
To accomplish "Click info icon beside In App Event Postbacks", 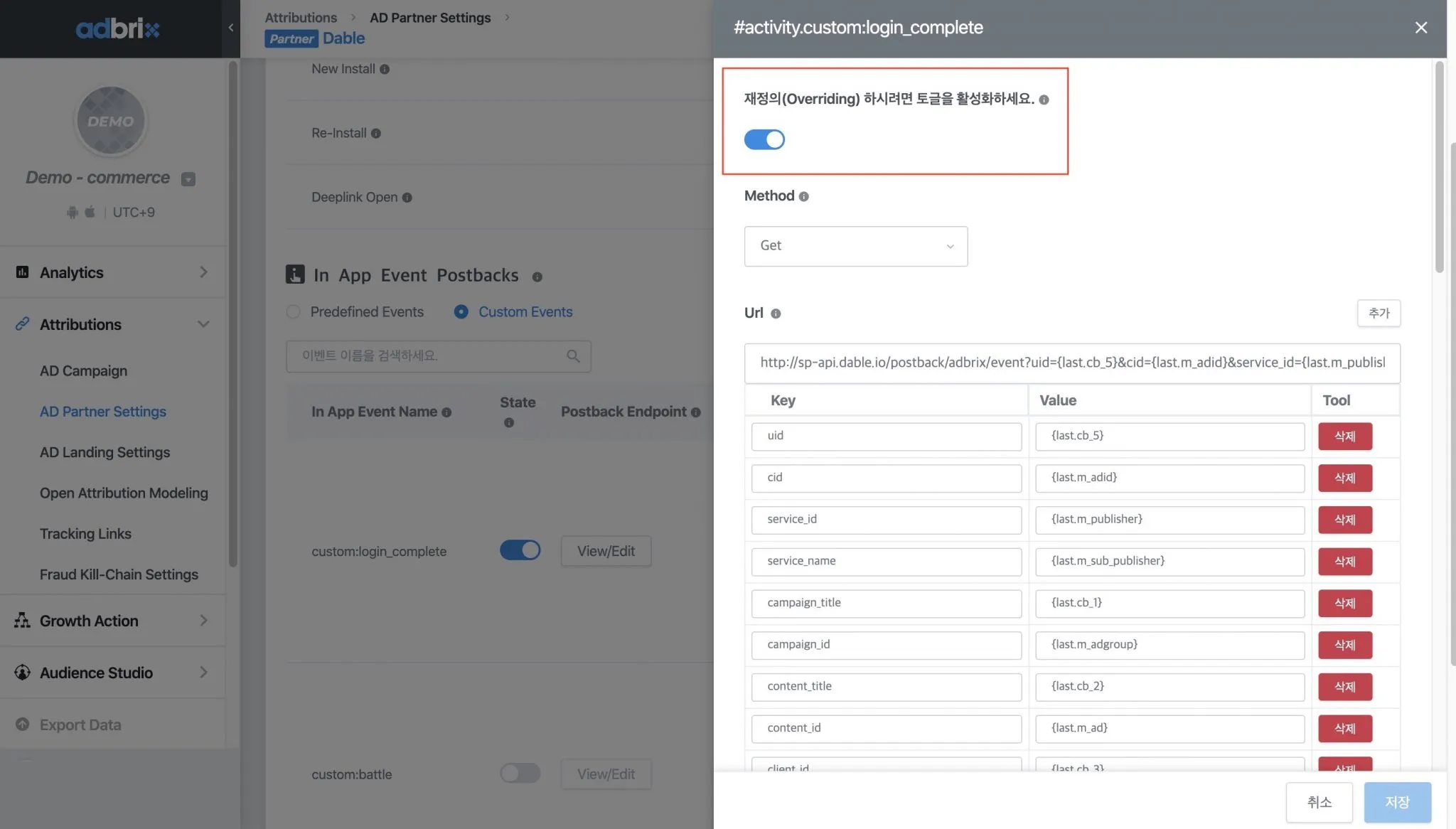I will (x=537, y=277).
